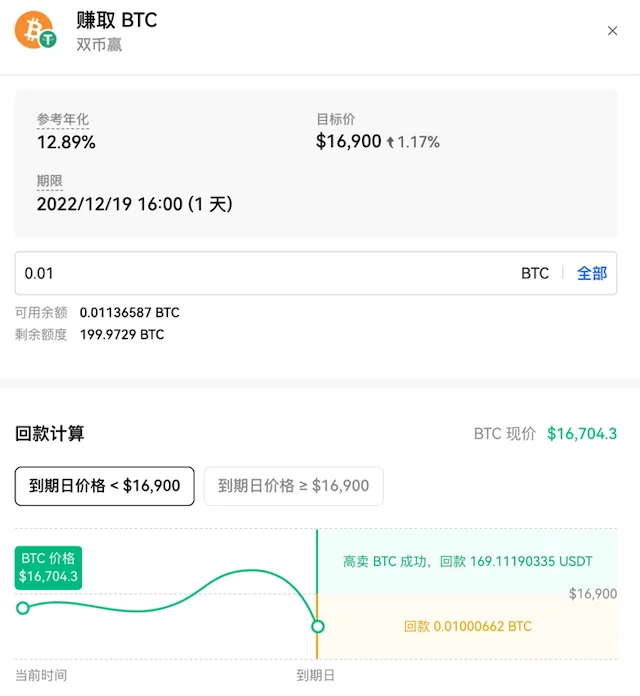The image size is (640, 696).
Task: Click the 高卖 BTC 成功 payout text
Action: pyautogui.click(x=467, y=562)
